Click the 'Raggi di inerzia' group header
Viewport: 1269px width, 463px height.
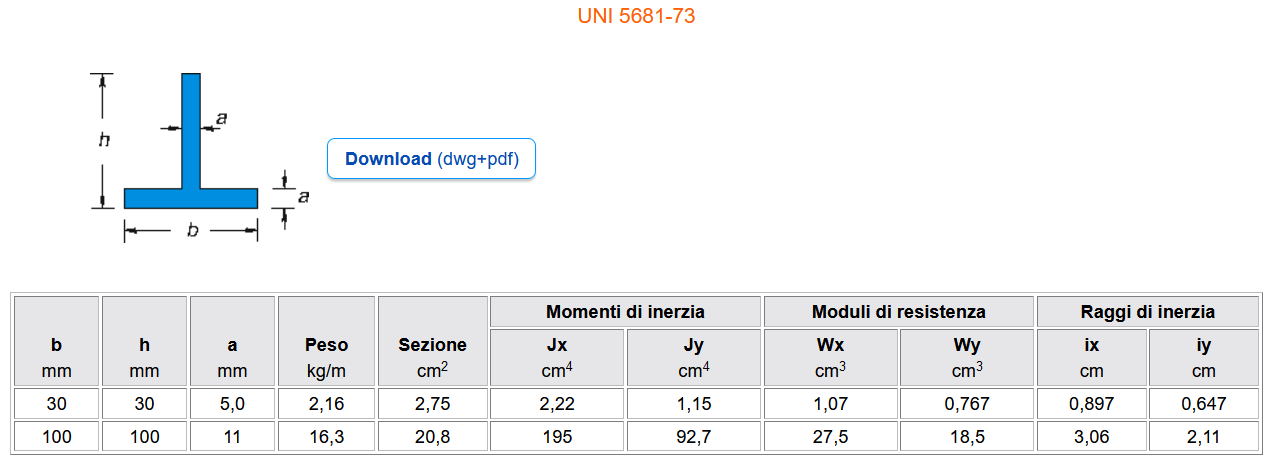1146,312
